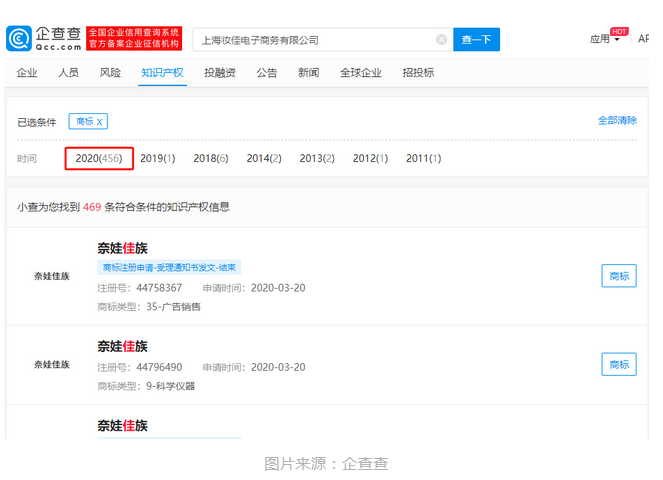Filter by year 2013(2)
The height and width of the screenshot is (480, 663).
[x=317, y=158]
